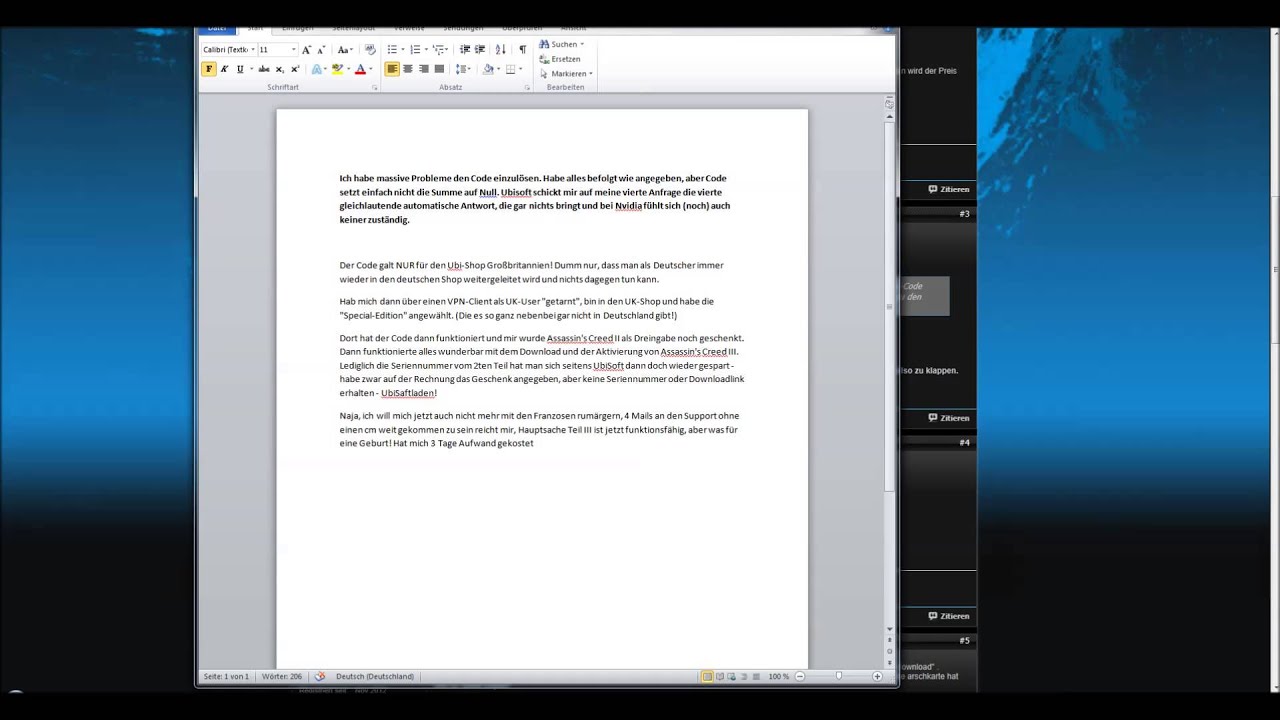Click the Wörter: 206 word count
The height and width of the screenshot is (720, 1280).
pyautogui.click(x=282, y=676)
